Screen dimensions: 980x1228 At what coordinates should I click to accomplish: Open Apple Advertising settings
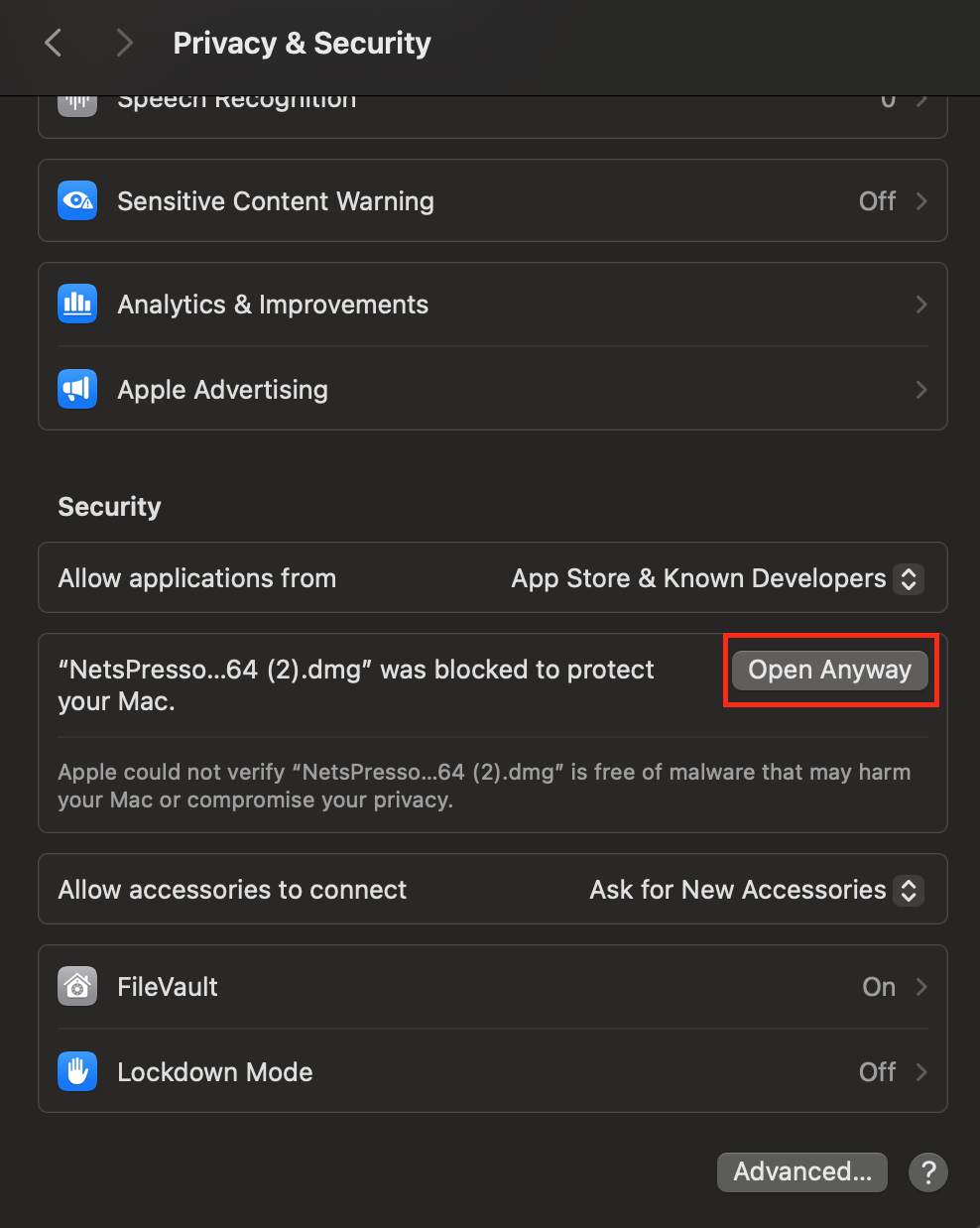pyautogui.click(x=493, y=389)
